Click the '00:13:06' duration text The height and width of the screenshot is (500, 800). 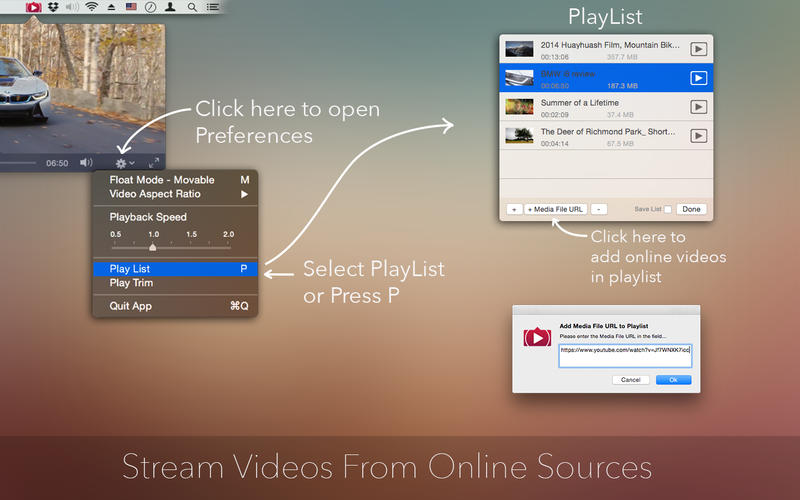555,57
